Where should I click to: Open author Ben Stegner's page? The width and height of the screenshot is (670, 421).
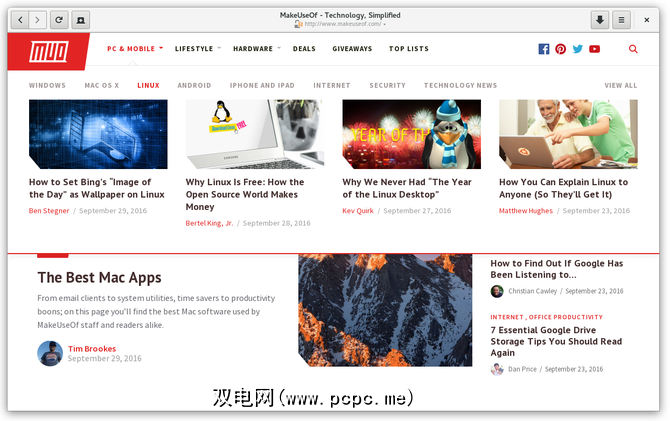point(49,211)
